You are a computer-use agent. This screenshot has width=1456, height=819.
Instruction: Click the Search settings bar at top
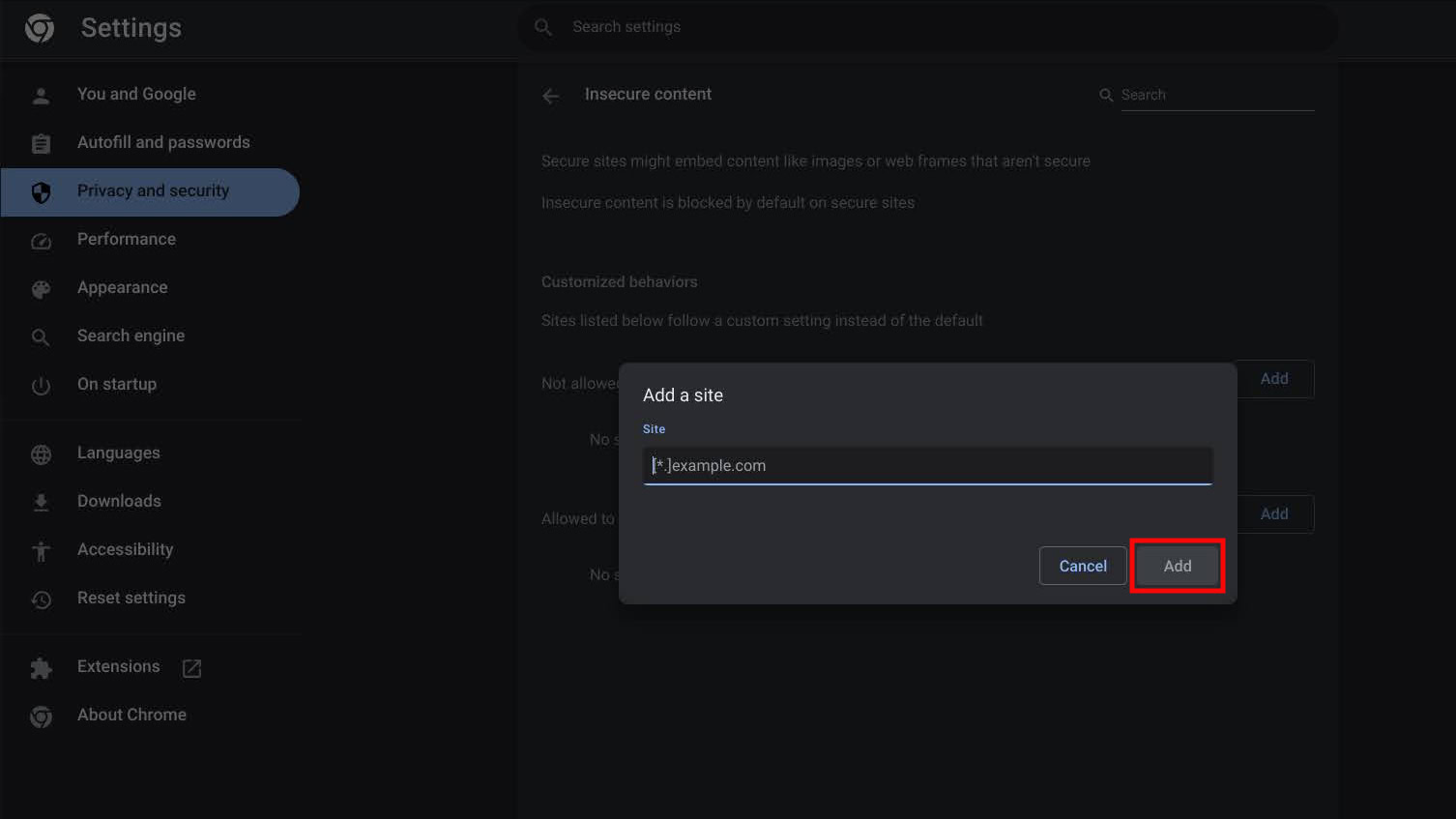[x=928, y=27]
